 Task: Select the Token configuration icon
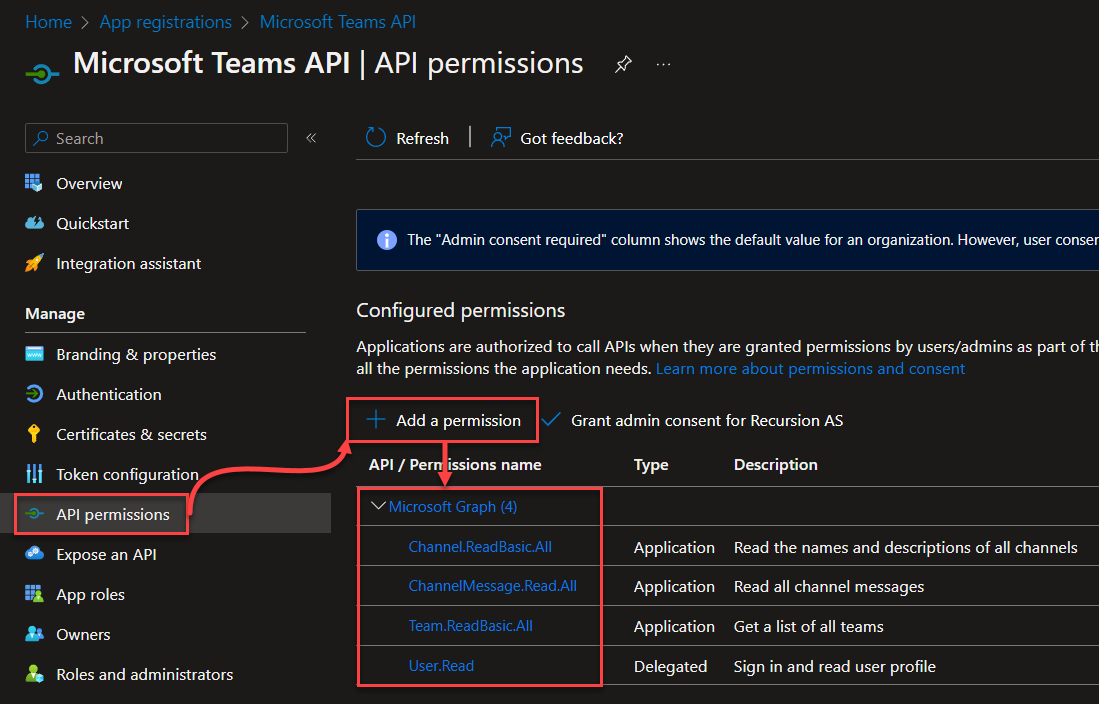pyautogui.click(x=36, y=474)
